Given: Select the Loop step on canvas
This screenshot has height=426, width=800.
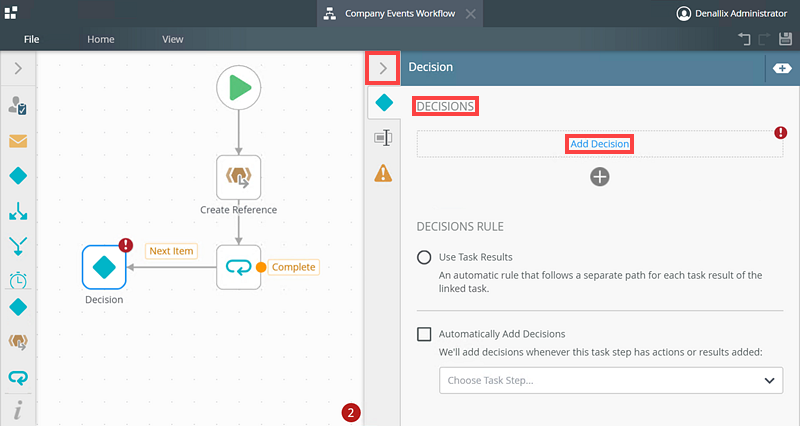Looking at the screenshot, I should [x=239, y=267].
